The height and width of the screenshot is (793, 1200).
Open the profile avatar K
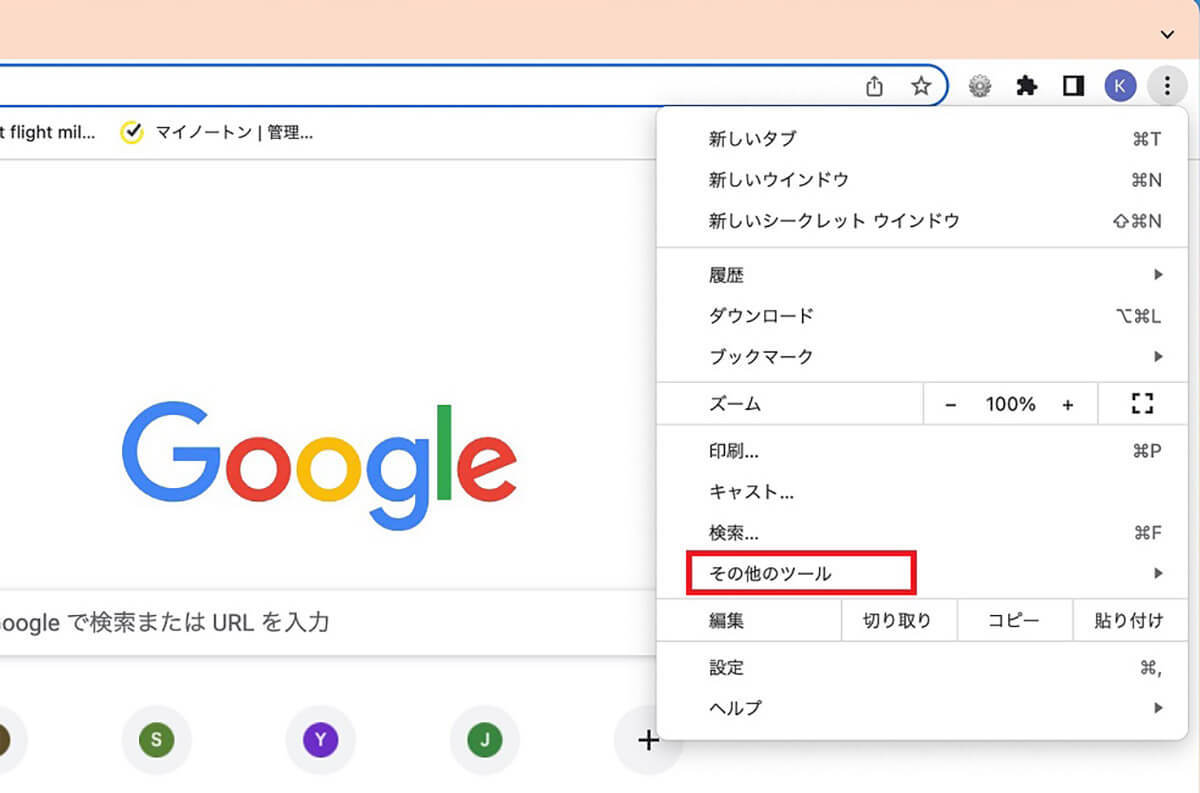pos(1120,87)
